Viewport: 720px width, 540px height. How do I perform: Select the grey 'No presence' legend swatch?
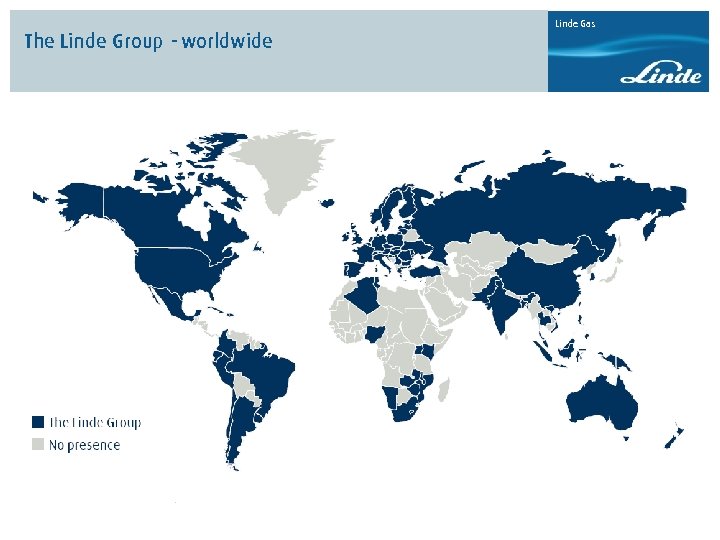(38, 444)
